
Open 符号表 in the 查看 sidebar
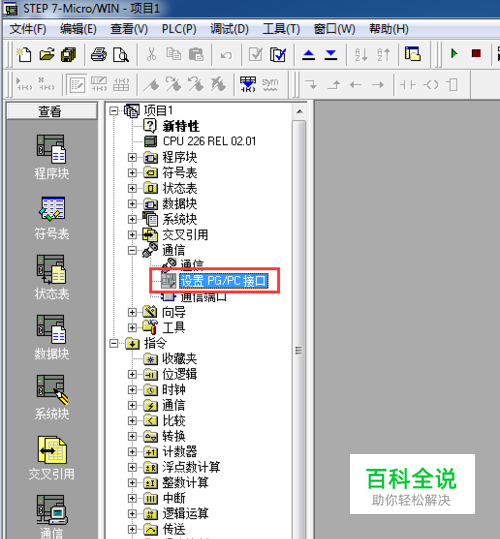pyautogui.click(x=52, y=218)
